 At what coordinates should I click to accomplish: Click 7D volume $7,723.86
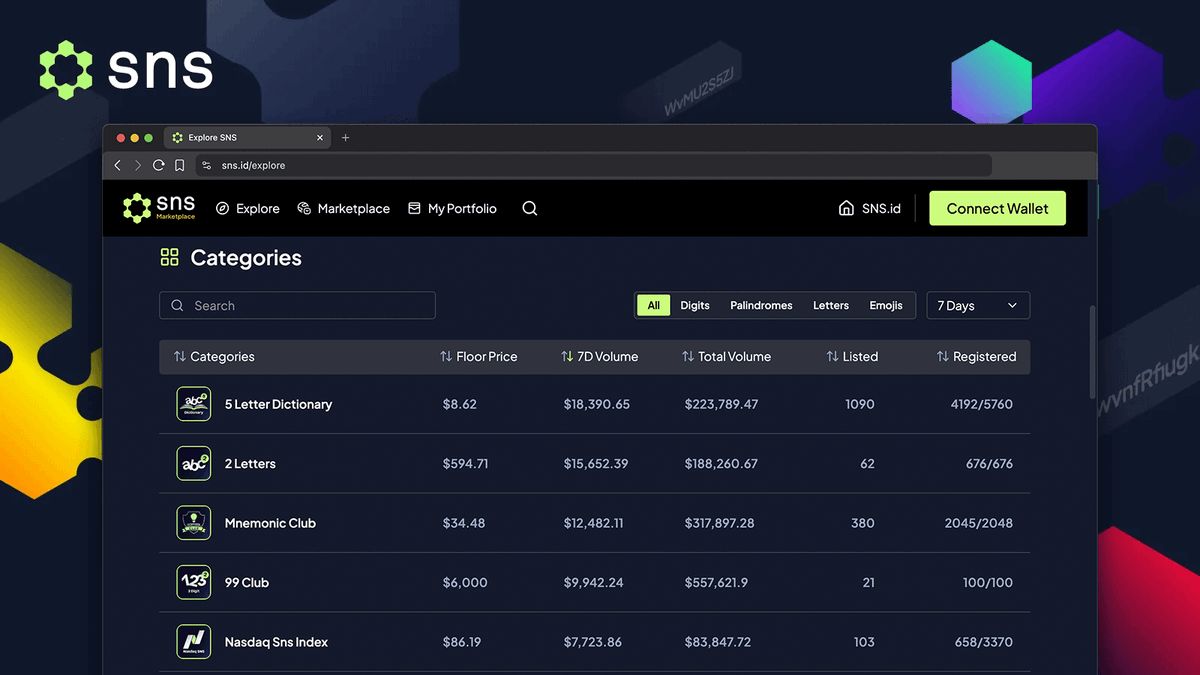(593, 642)
